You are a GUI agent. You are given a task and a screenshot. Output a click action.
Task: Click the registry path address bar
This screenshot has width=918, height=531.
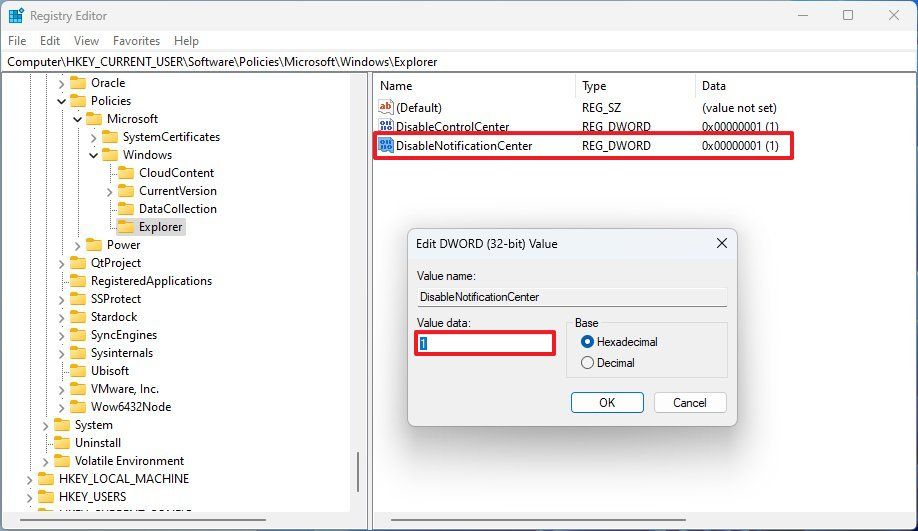(x=459, y=62)
